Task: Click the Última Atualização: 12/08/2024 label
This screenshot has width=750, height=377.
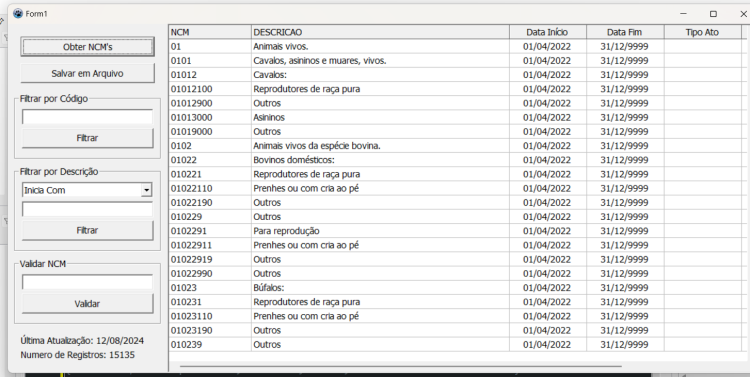Action: coord(82,341)
